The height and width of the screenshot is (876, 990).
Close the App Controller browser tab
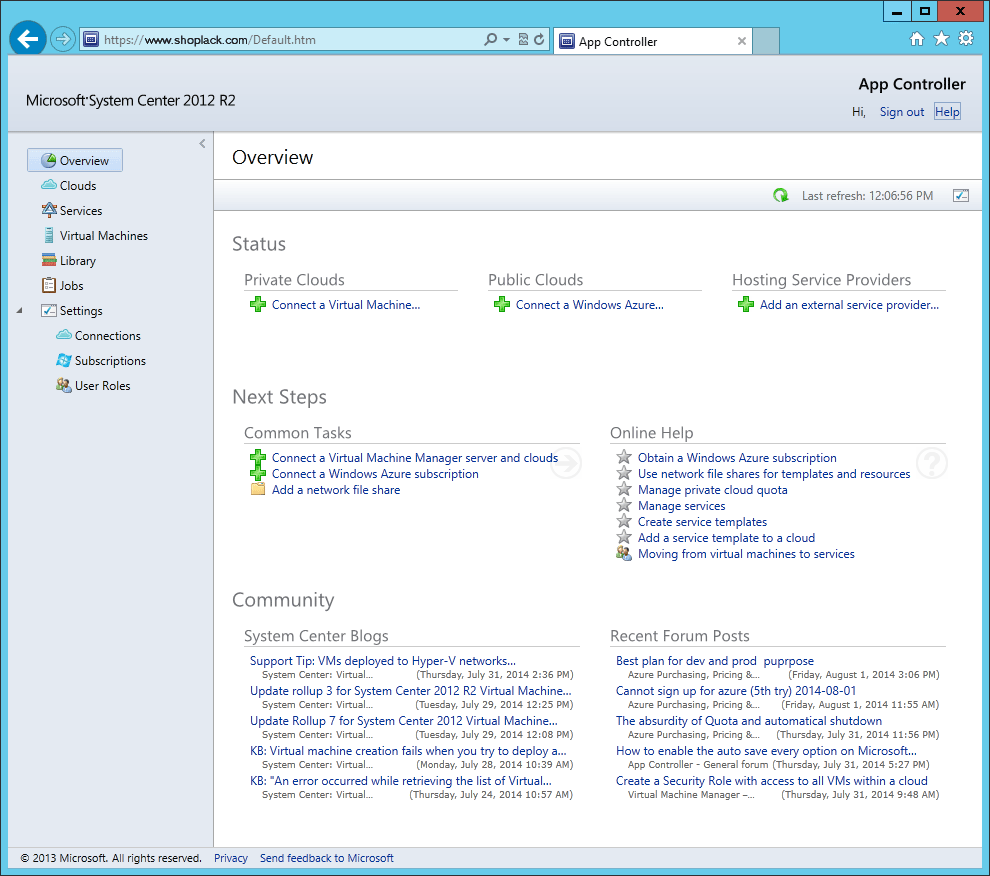(x=742, y=41)
